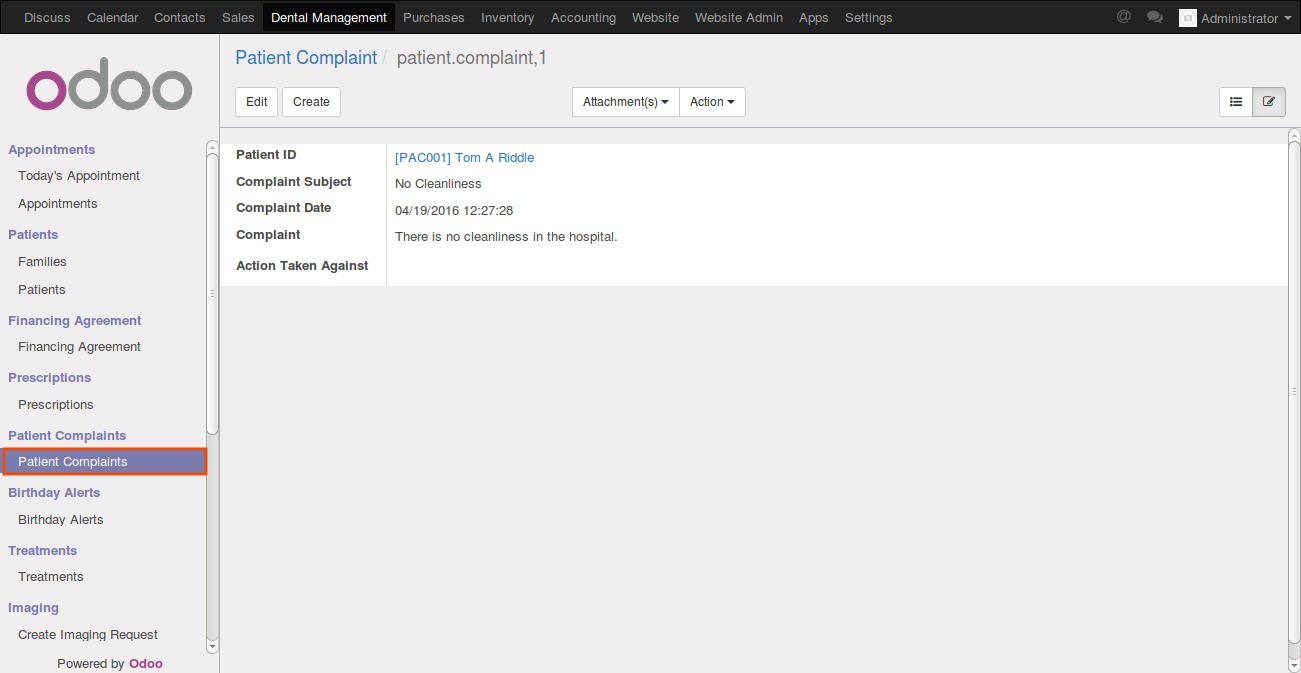This screenshot has width=1301, height=673.
Task: Open the conversations chat bubble icon
Action: (1155, 17)
